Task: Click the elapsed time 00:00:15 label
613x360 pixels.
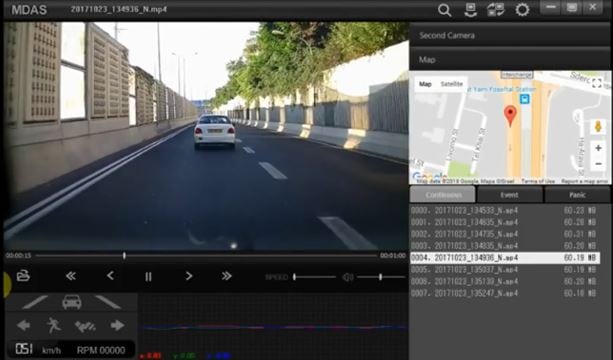Action: pos(18,256)
